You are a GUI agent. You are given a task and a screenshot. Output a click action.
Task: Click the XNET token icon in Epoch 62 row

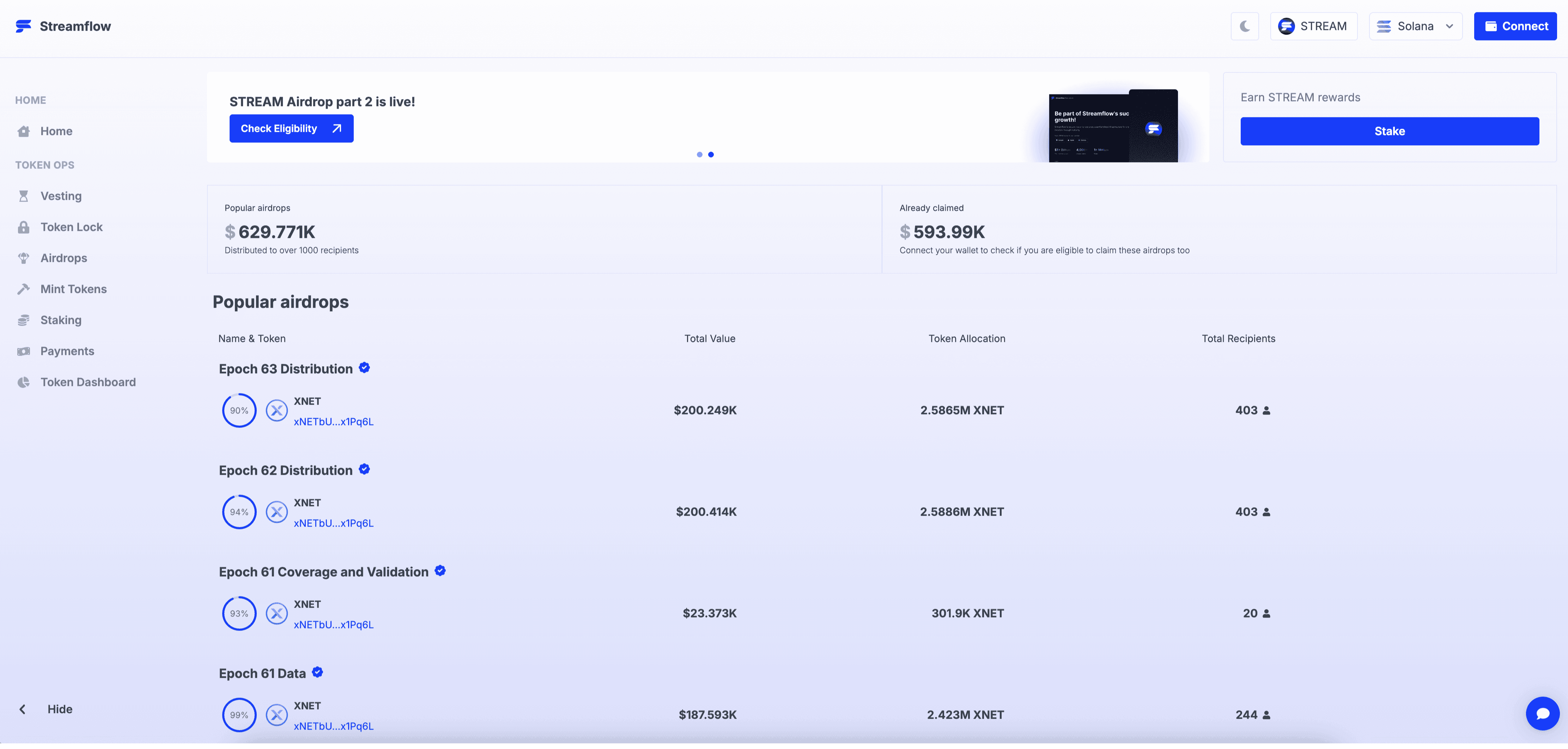pyautogui.click(x=277, y=512)
